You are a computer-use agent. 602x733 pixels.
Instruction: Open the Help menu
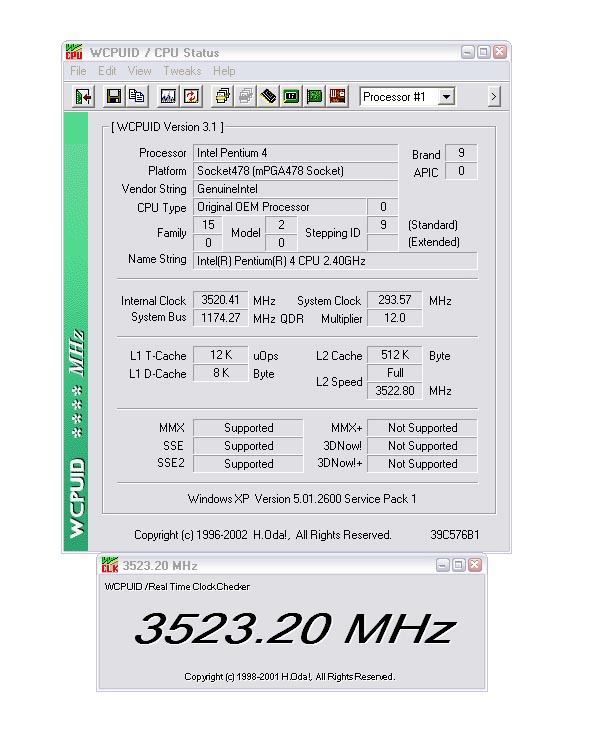(224, 71)
